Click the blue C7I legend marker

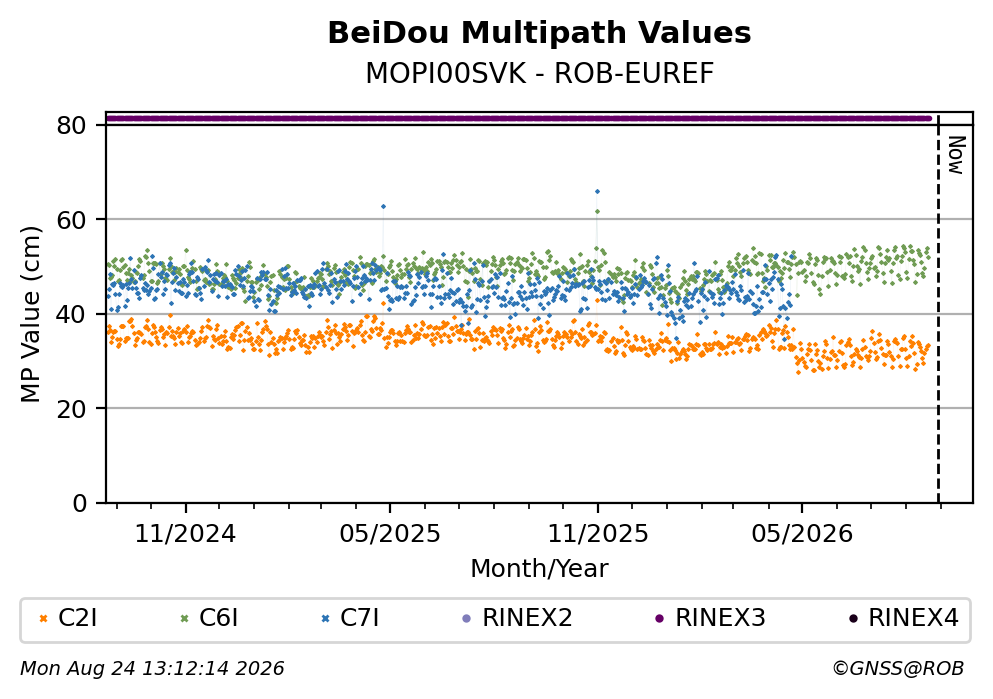(x=326, y=619)
